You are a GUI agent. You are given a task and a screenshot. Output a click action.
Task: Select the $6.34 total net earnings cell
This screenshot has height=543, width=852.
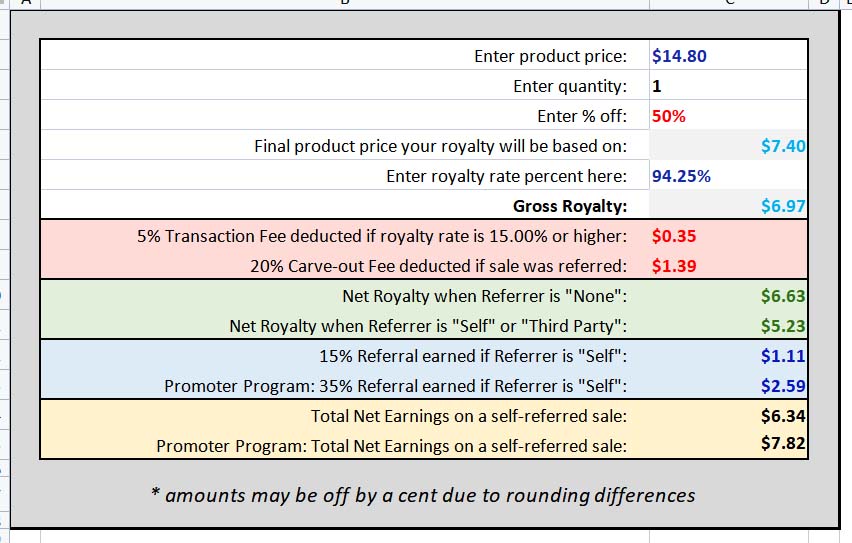[x=728, y=415]
